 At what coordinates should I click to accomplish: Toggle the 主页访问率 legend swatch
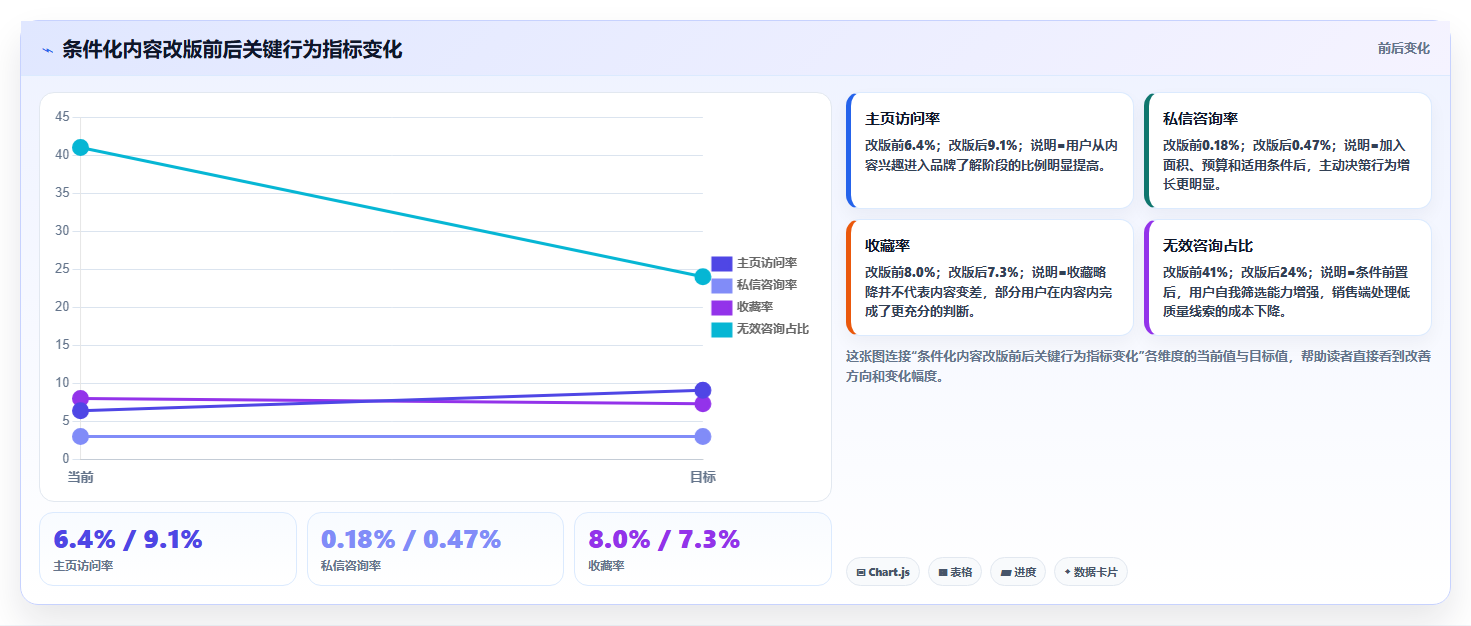pos(722,263)
